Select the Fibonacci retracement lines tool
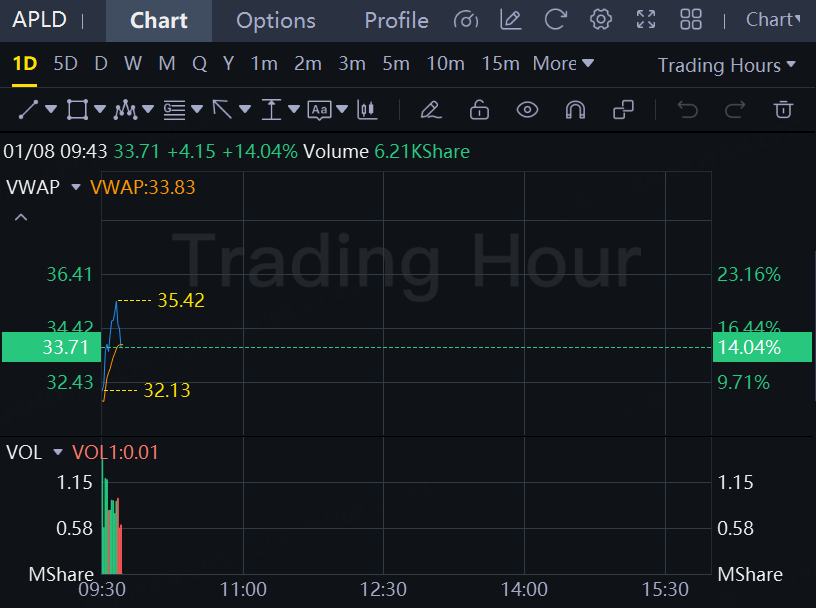The height and width of the screenshot is (608, 816). [x=174, y=110]
